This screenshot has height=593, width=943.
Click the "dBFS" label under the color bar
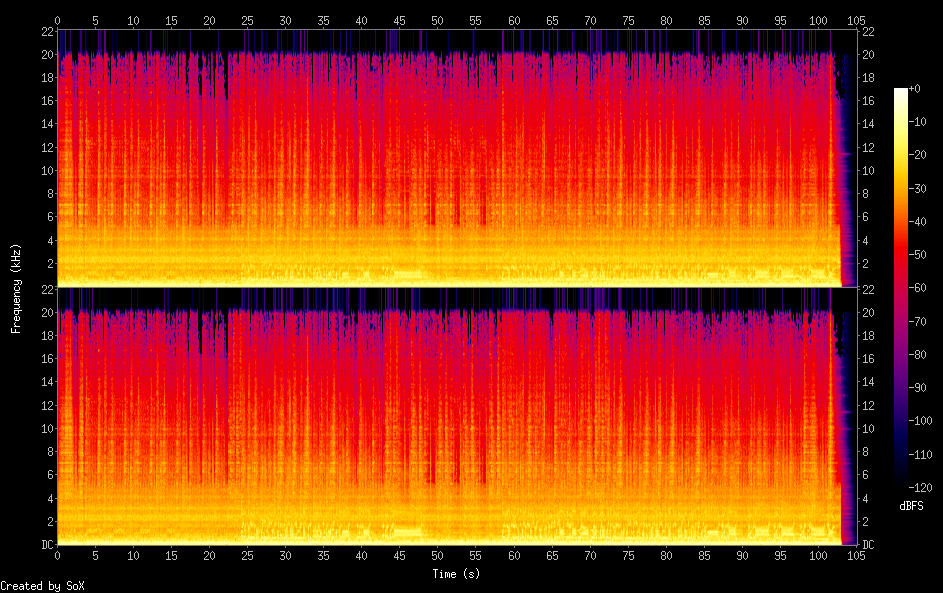coord(911,506)
